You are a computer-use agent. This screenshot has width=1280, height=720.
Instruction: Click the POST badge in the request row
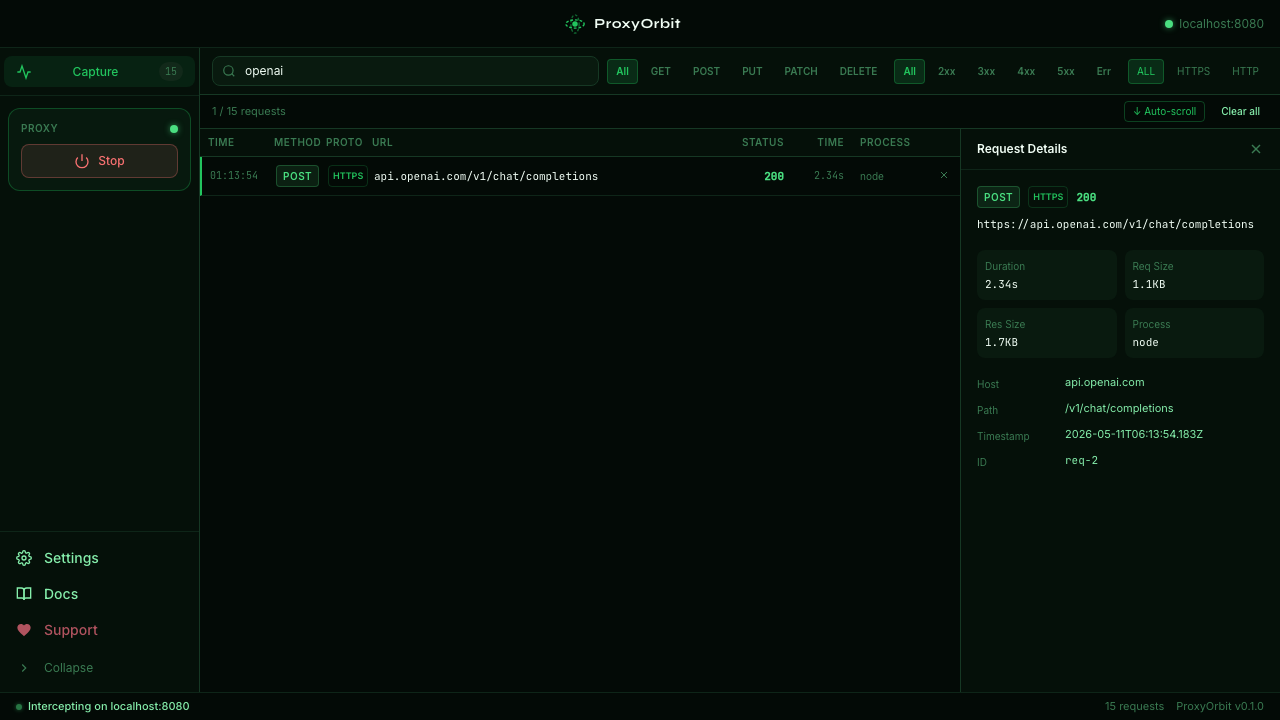[297, 176]
